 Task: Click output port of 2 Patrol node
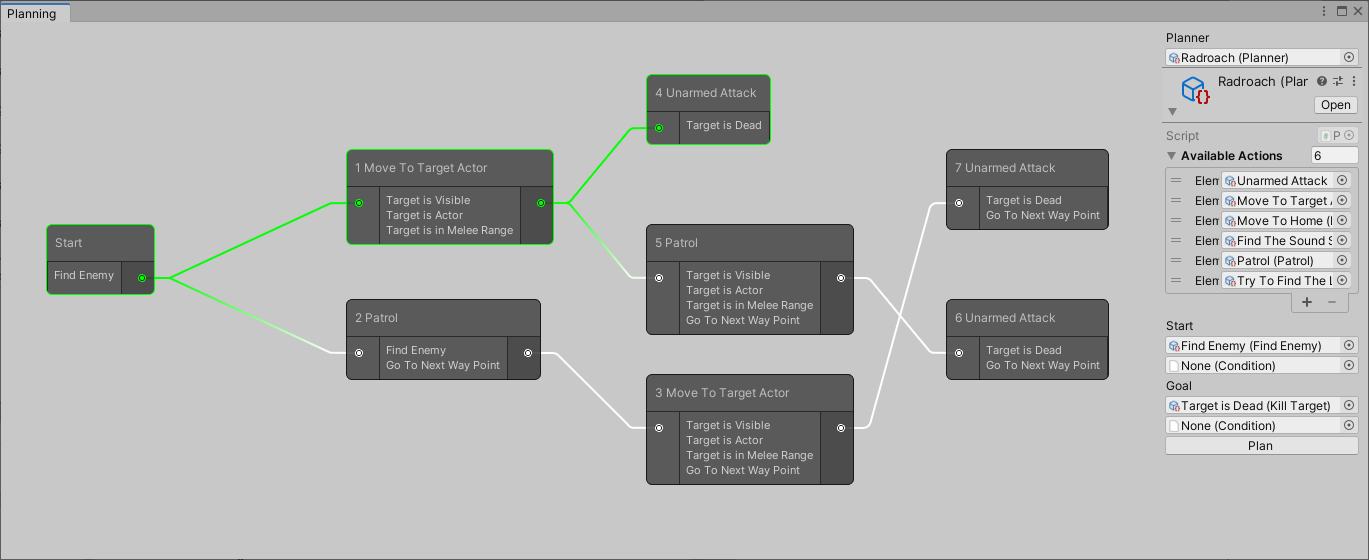tap(528, 353)
